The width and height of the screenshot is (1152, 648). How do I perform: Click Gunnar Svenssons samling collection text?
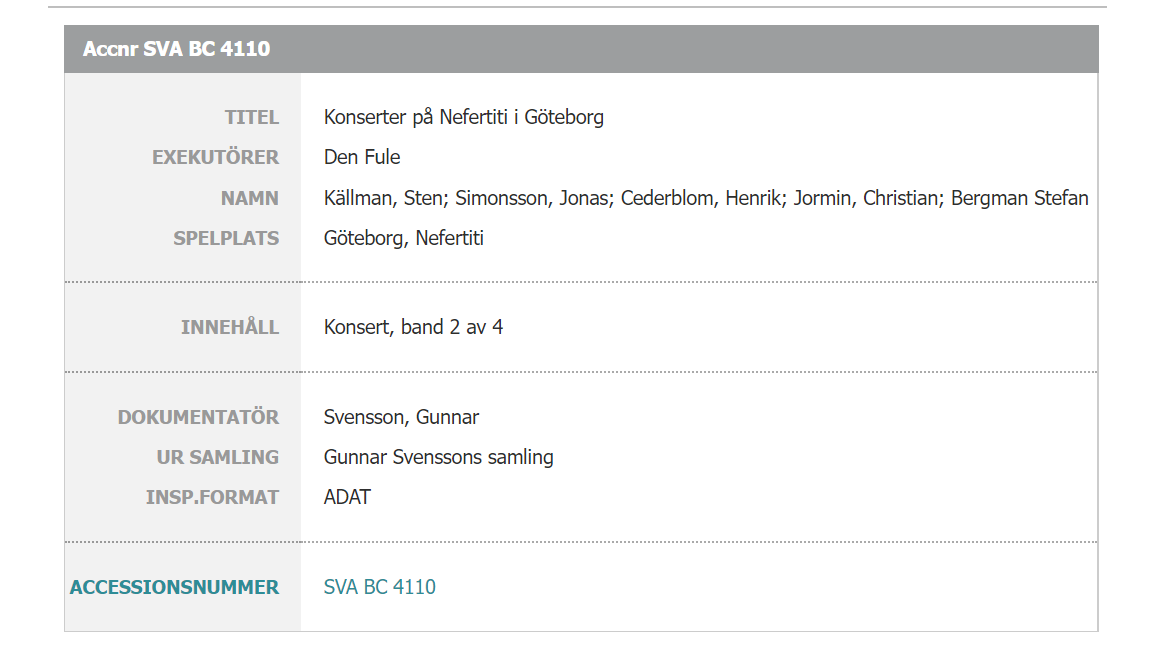pyautogui.click(x=439, y=458)
